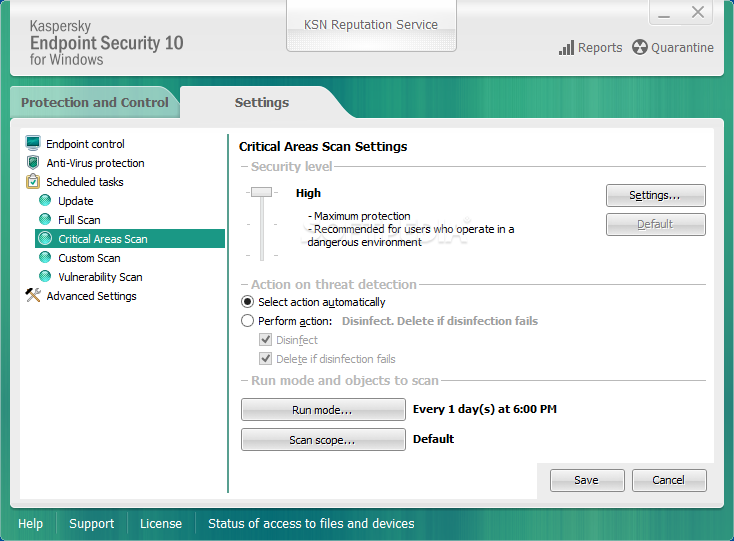Click the Advanced Settings tools icon
The image size is (734, 541).
pos(33,295)
